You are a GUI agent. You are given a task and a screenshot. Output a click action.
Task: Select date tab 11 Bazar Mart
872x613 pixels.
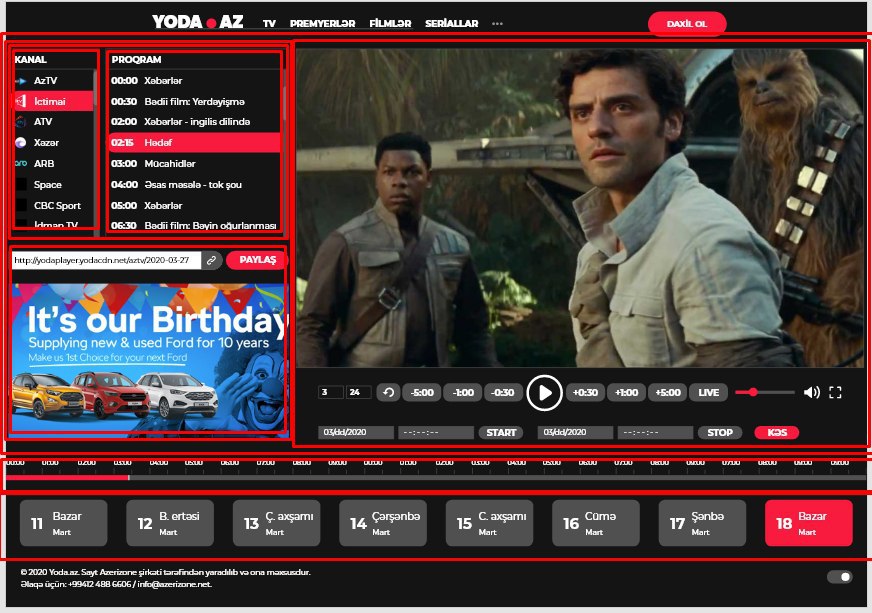pos(63,523)
